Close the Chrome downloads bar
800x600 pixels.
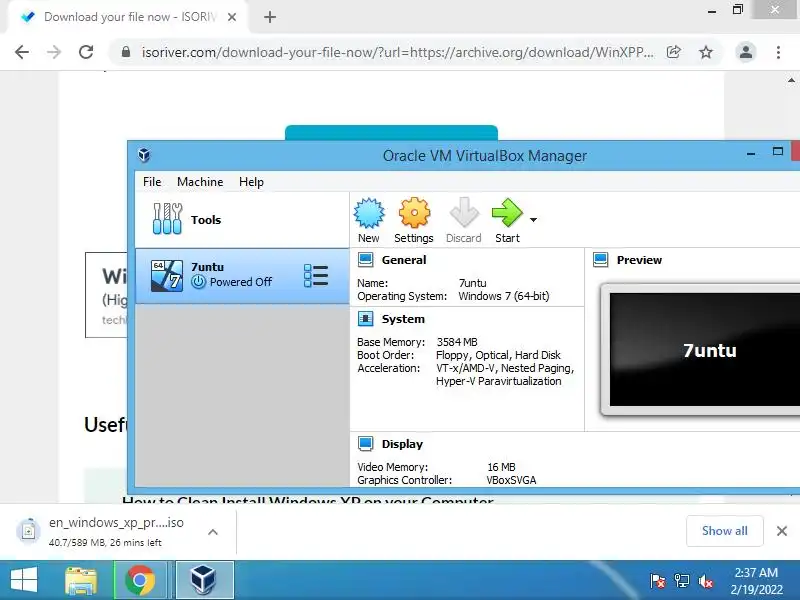[781, 531]
